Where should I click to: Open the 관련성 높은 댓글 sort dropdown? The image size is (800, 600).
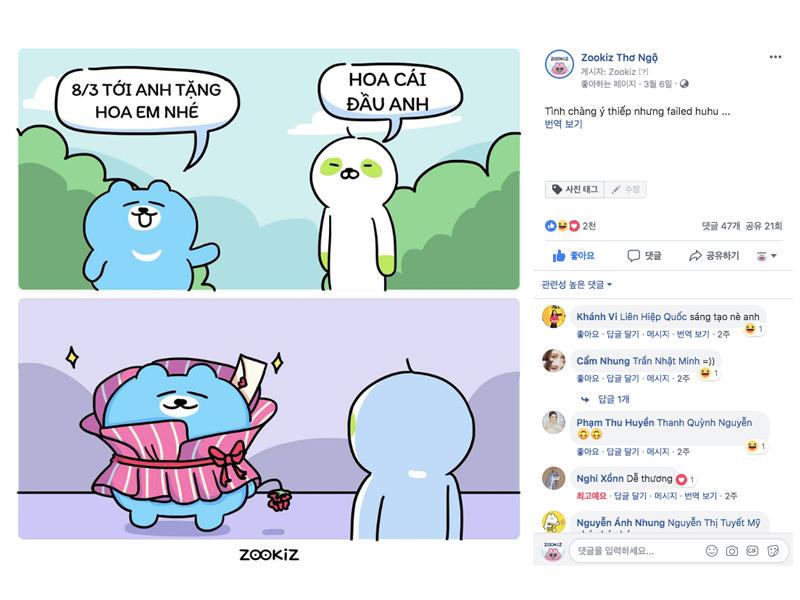pos(577,284)
